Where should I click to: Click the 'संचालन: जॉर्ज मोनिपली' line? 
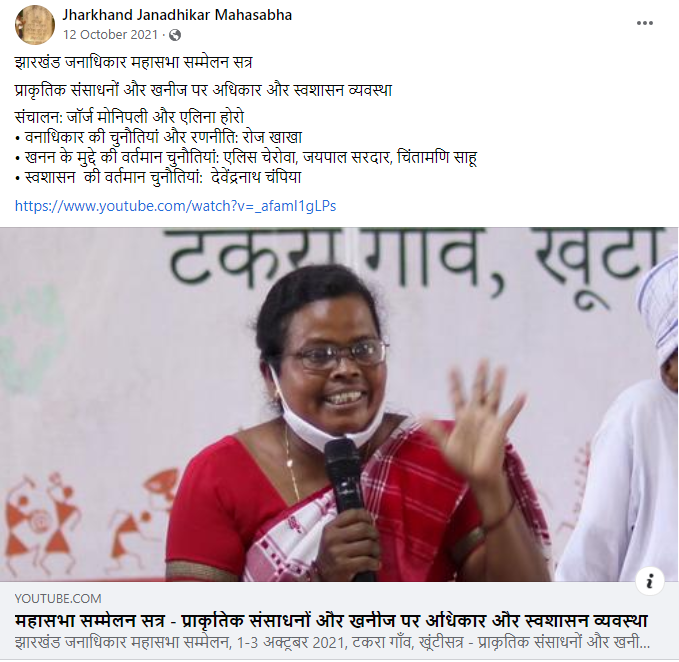coord(129,117)
